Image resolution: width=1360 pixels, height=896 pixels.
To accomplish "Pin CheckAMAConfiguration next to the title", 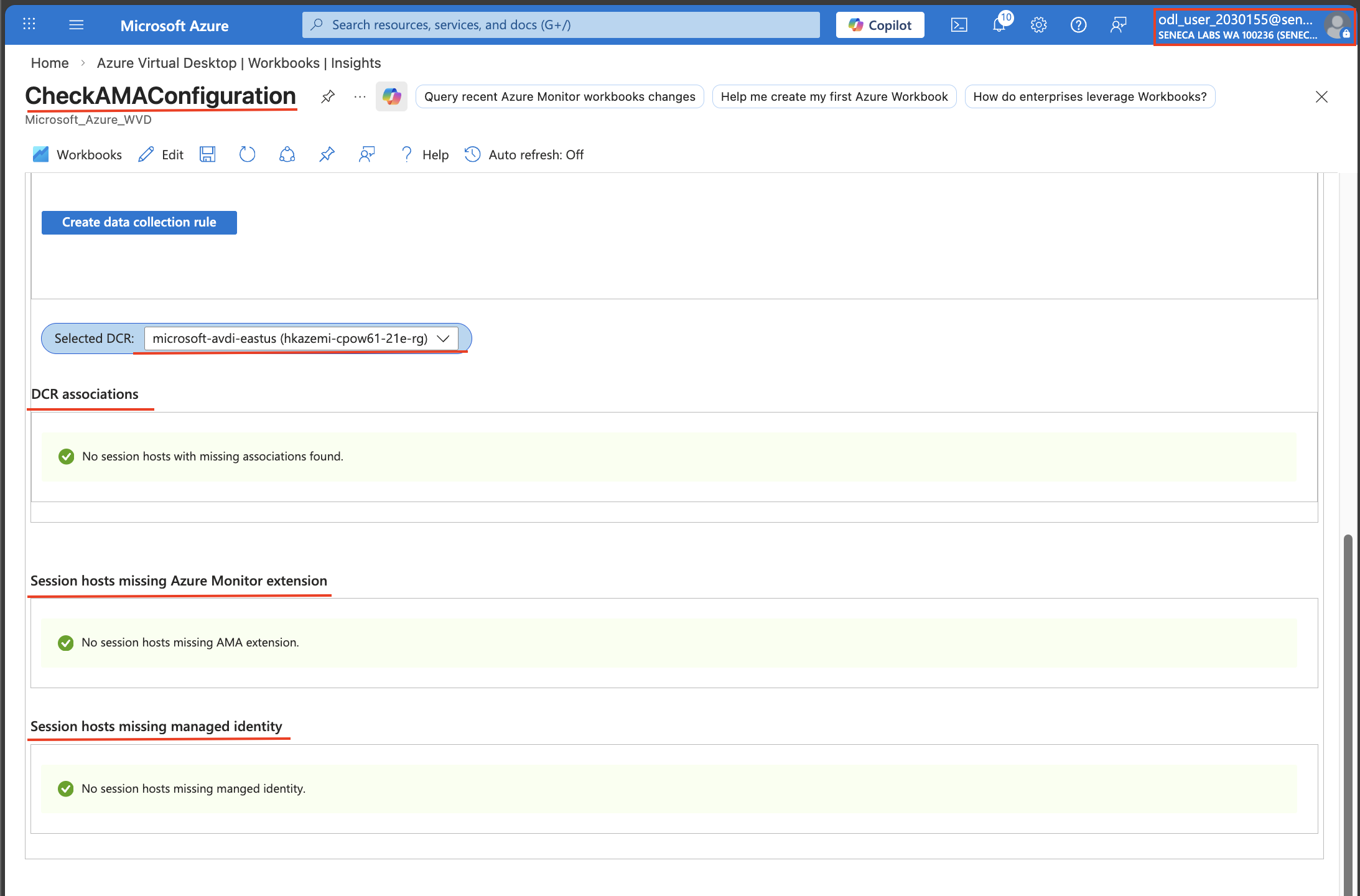I will click(328, 96).
